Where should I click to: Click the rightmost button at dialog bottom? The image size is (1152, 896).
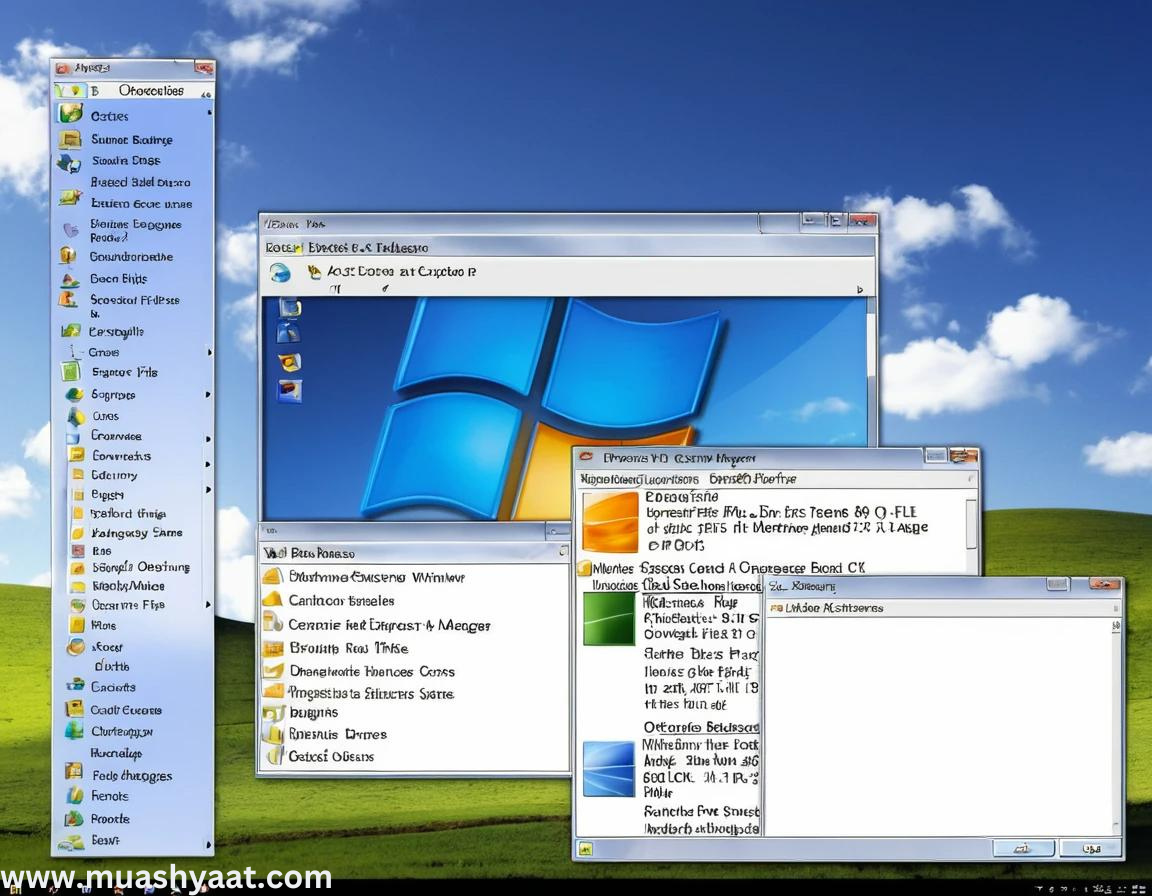[1089, 848]
